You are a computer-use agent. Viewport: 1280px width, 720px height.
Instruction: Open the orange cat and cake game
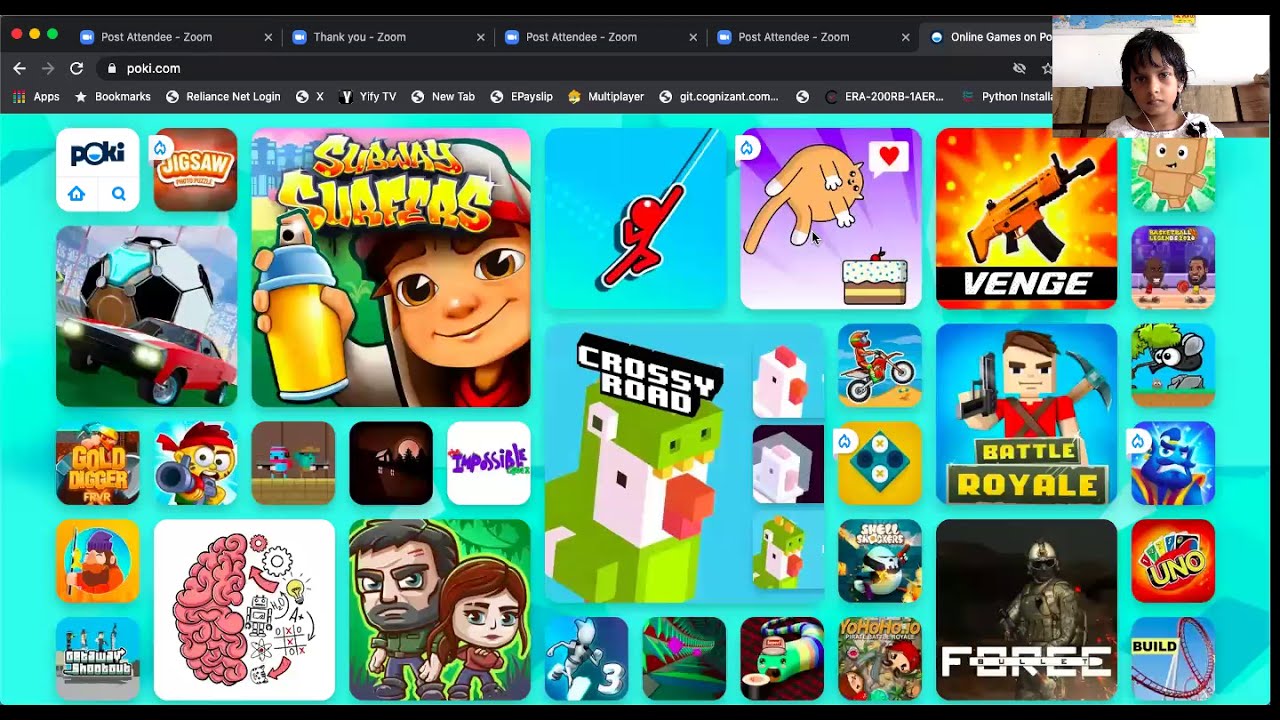pos(831,218)
